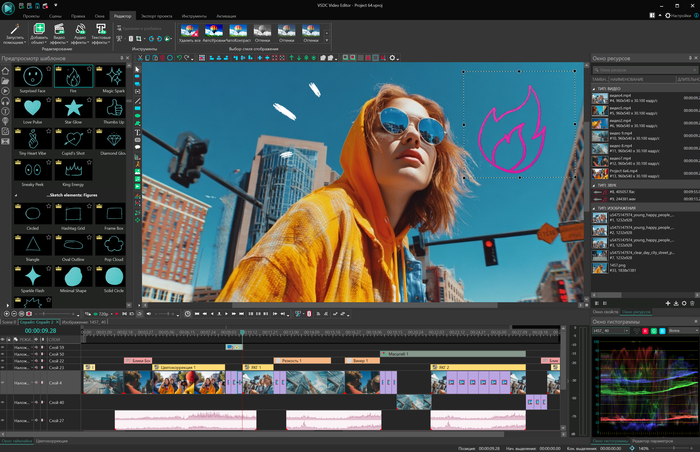Apply the Удалить все display style
This screenshot has height=452, width=700.
(x=190, y=33)
